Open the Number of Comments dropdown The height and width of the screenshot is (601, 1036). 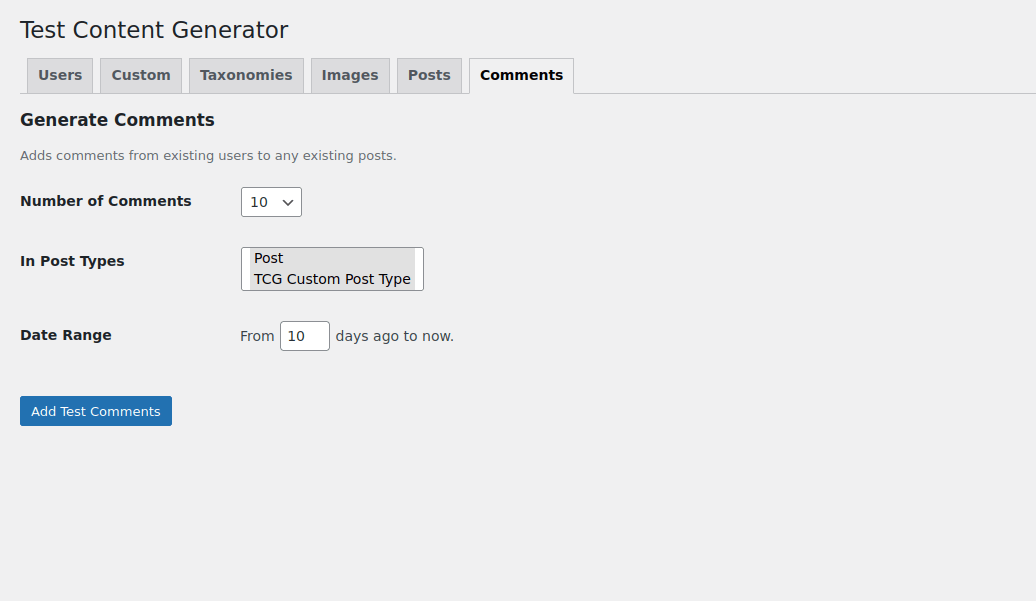(272, 202)
